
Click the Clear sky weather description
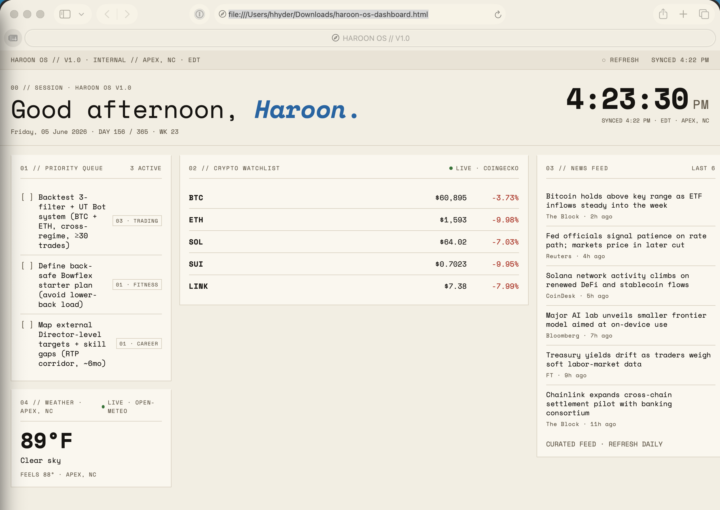40,460
